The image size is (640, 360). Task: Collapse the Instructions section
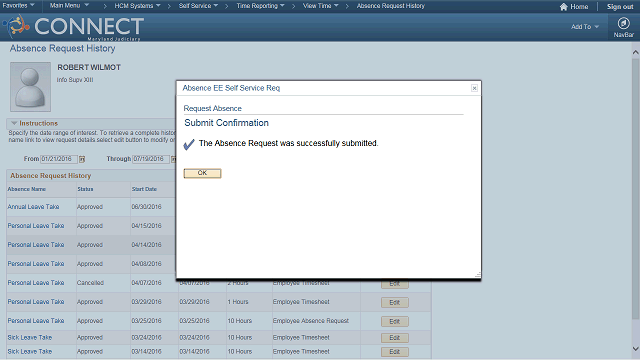[14, 123]
